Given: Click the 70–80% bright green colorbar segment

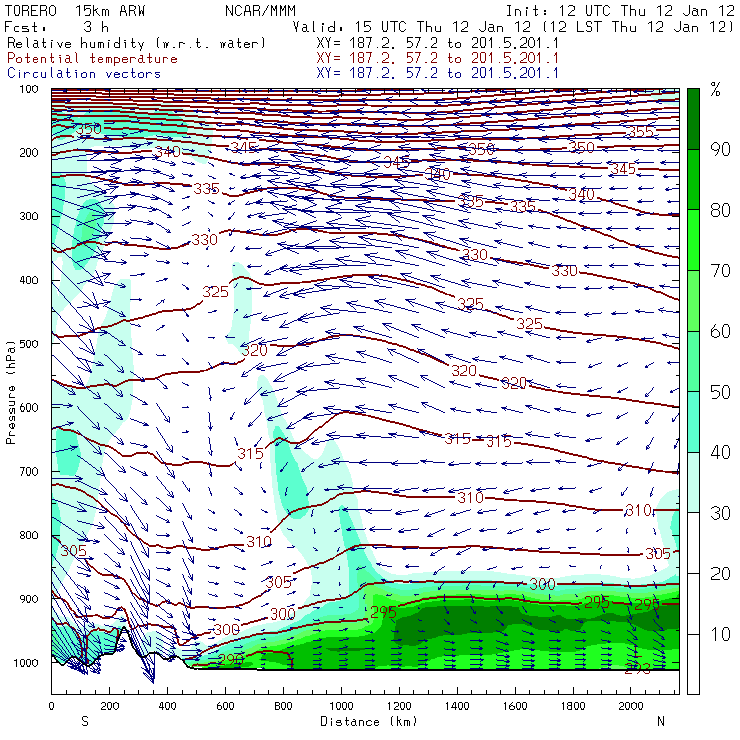Looking at the screenshot, I should [693, 240].
